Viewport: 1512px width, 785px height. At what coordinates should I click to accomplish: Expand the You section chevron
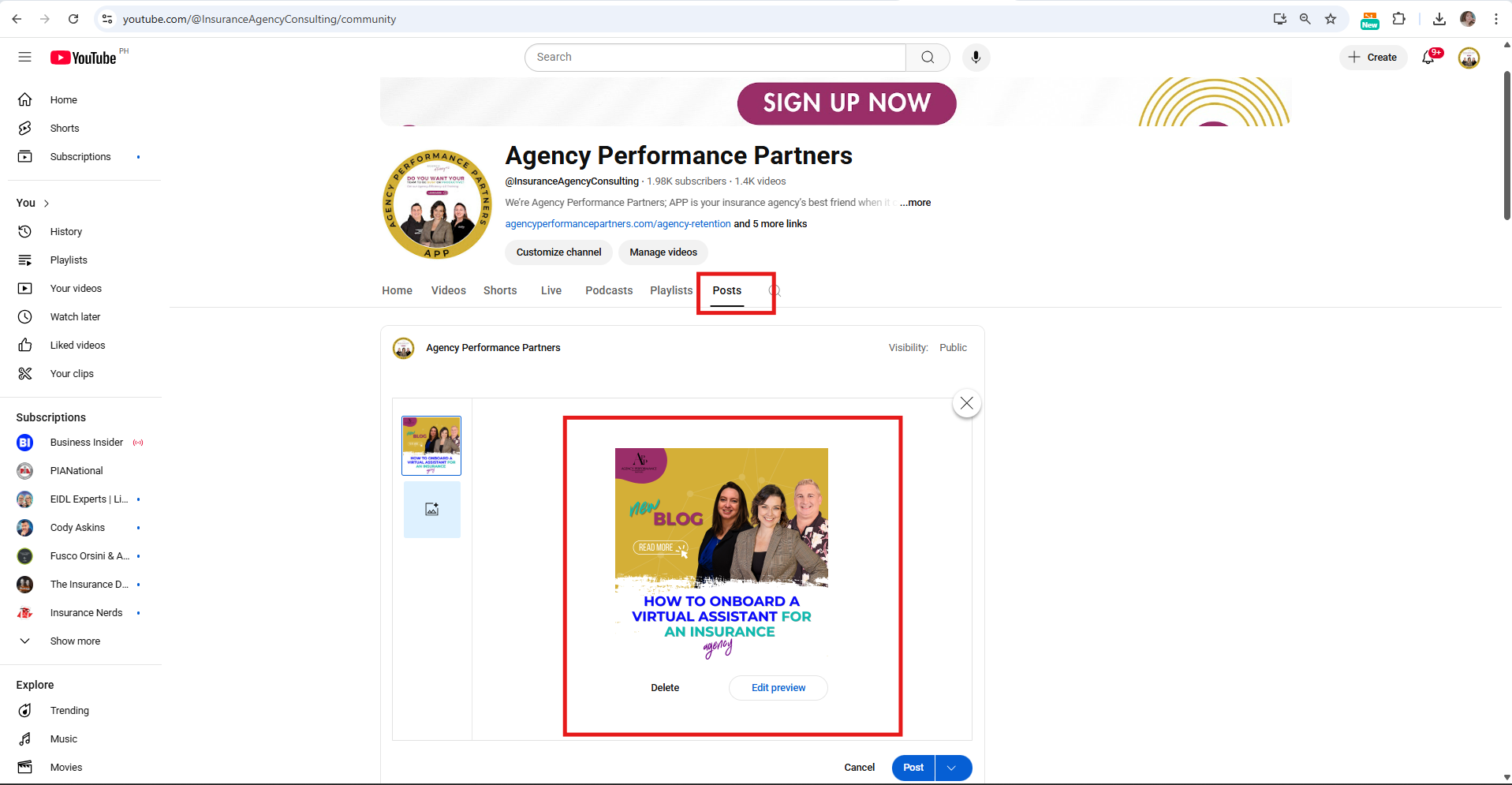(x=47, y=204)
